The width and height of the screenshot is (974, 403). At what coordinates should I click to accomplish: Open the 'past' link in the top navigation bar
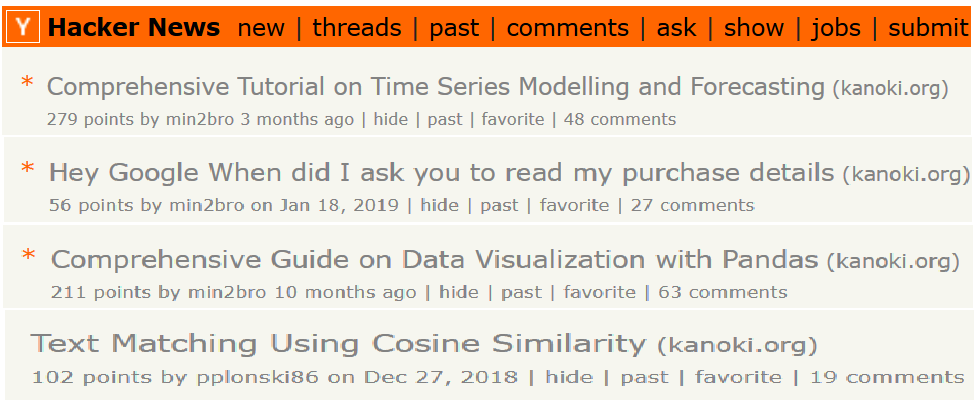click(x=454, y=29)
